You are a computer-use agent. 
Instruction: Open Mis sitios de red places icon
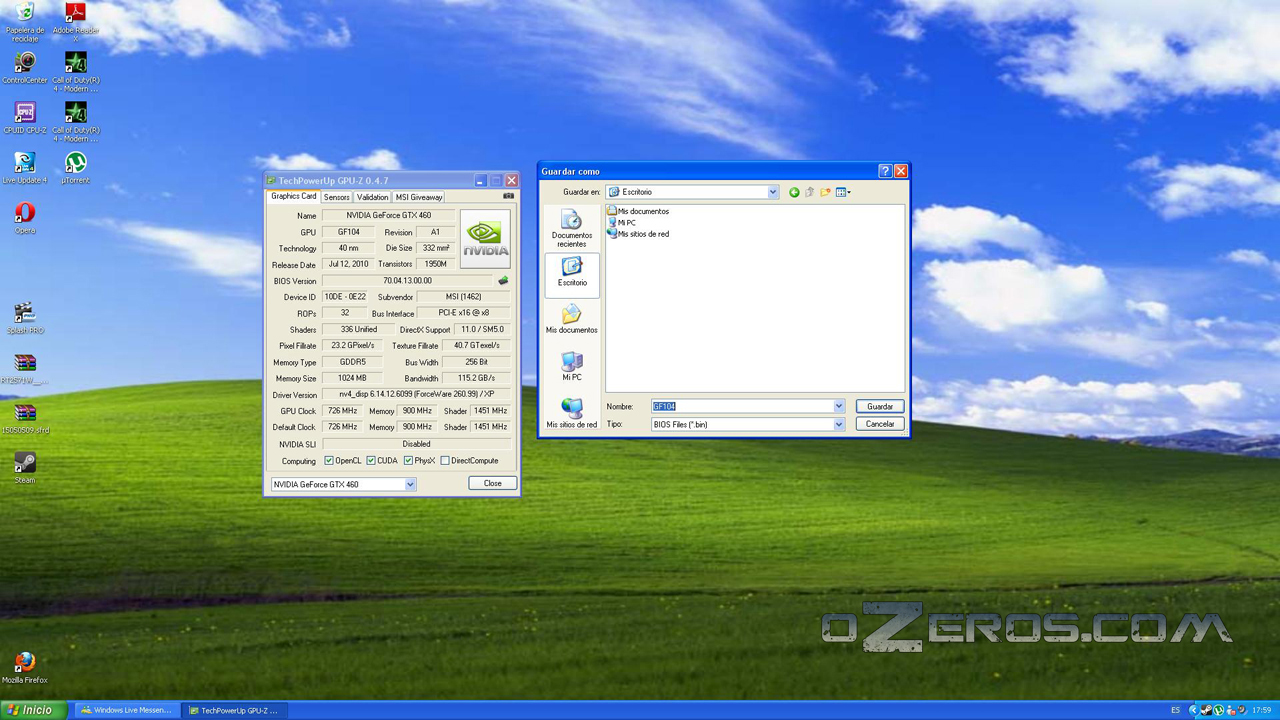pyautogui.click(x=572, y=413)
